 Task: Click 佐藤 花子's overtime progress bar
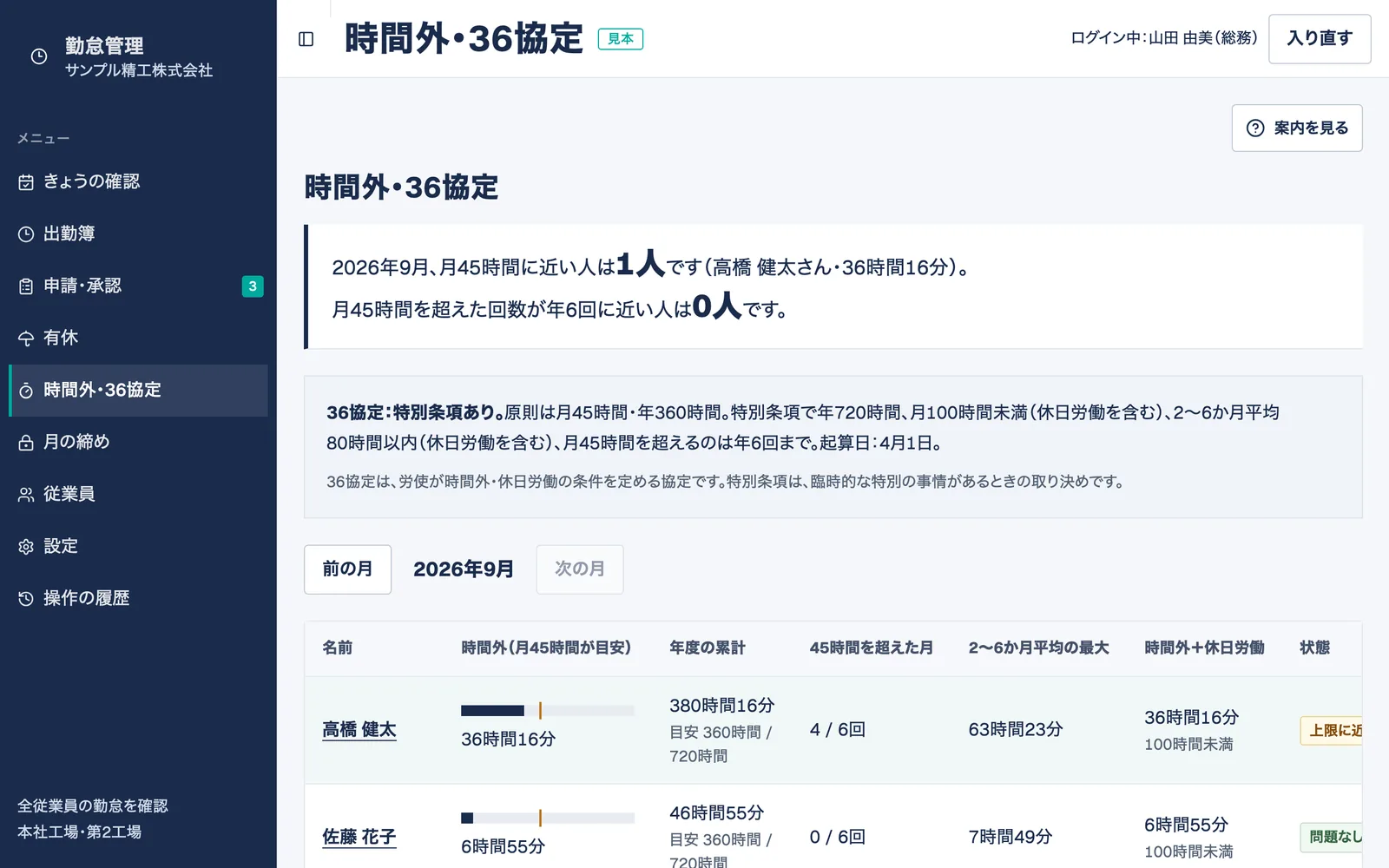(x=548, y=818)
